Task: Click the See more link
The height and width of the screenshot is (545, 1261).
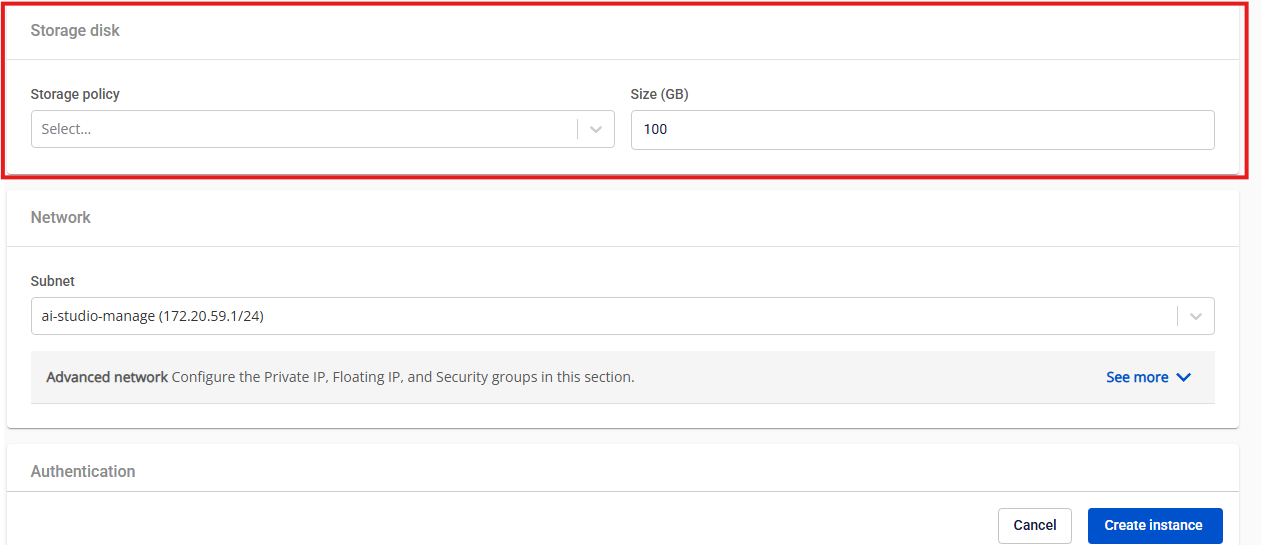Action: pos(1137,377)
